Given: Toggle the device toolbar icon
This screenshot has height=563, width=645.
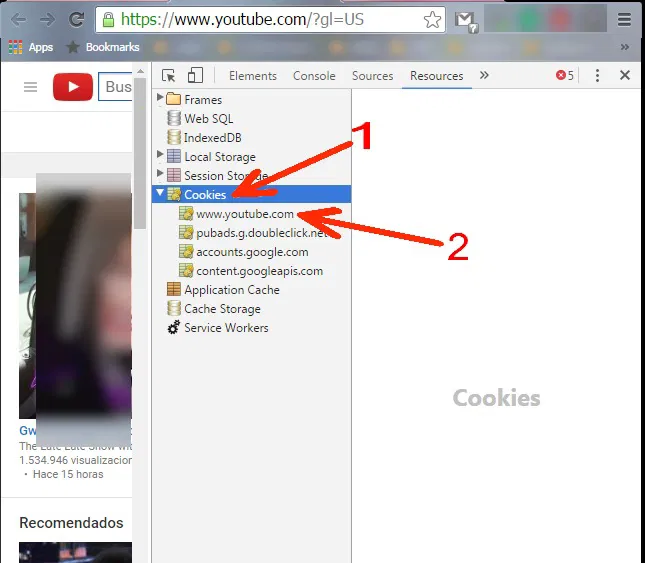Looking at the screenshot, I should (x=195, y=76).
